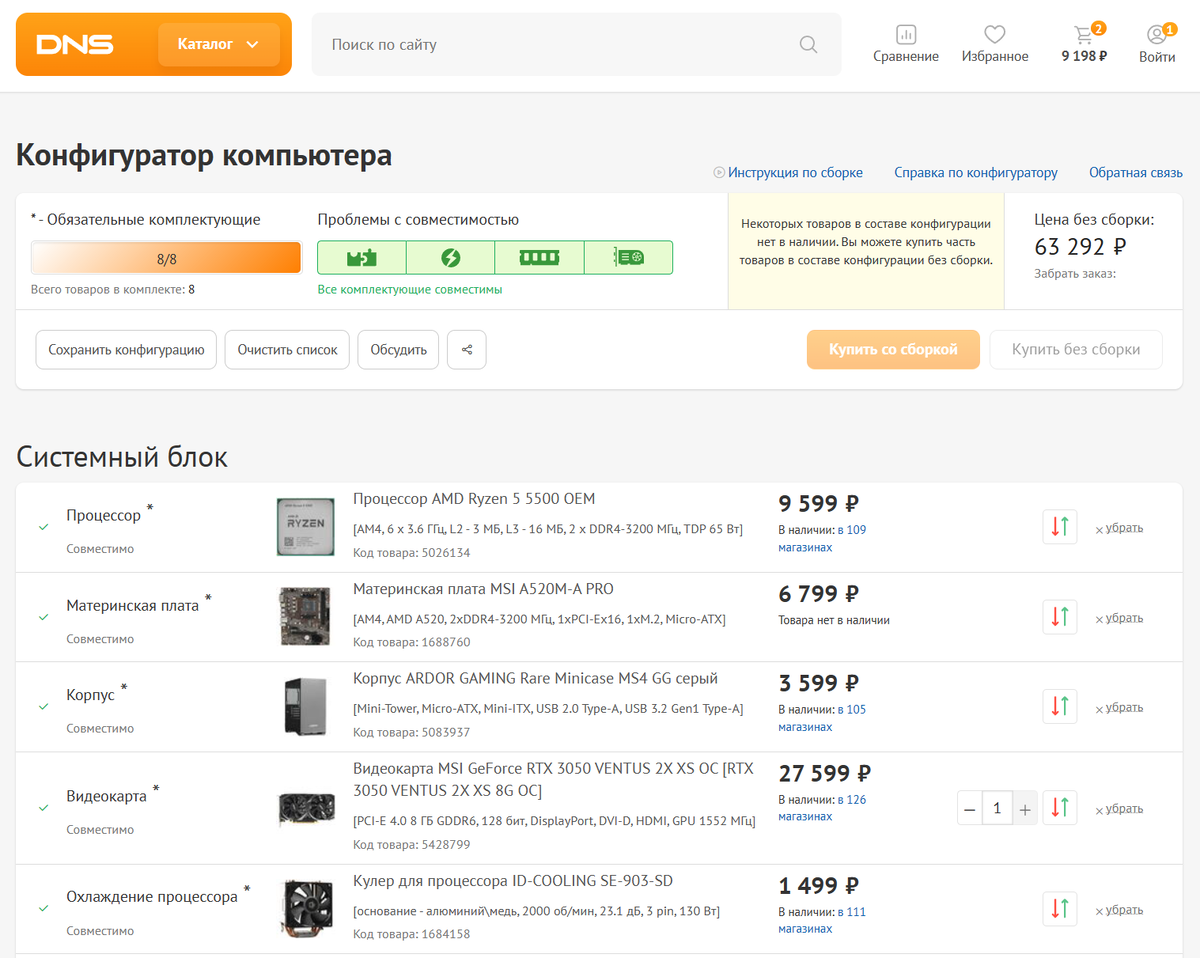Screen dimensions: 1200x958
Task: Click Сохранить конфигурацию button
Action: [x=126, y=350]
